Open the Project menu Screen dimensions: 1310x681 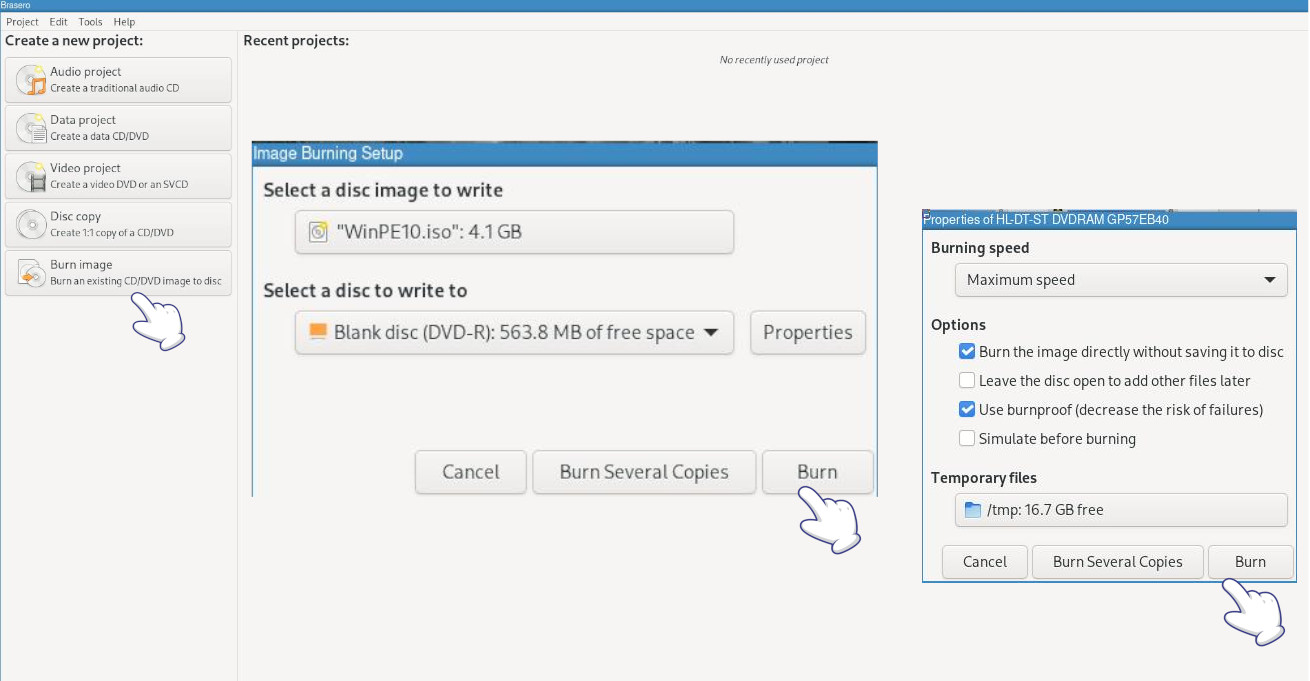click(22, 22)
